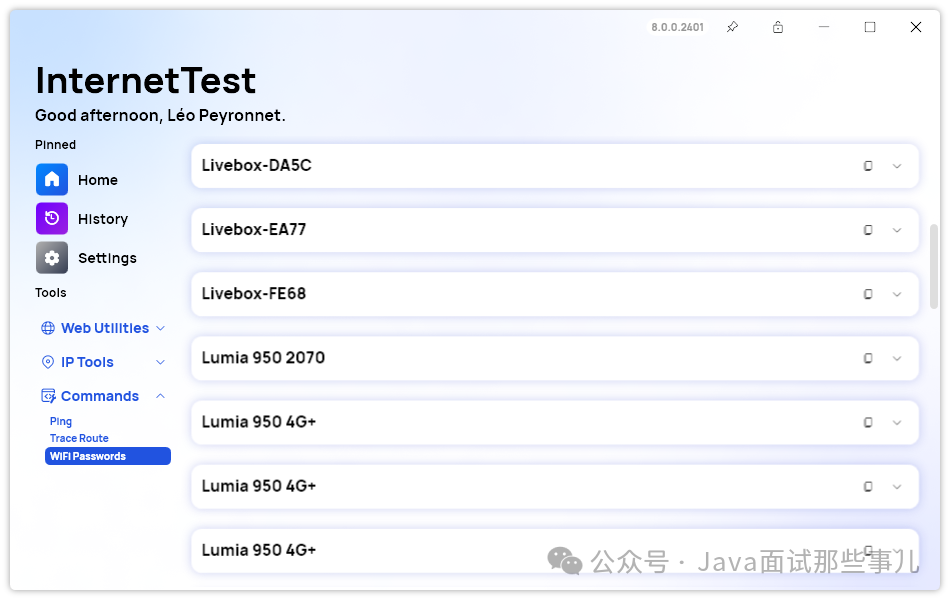Image resolution: width=950 pixels, height=600 pixels.
Task: Expand the IP Tools section
Action: point(103,362)
